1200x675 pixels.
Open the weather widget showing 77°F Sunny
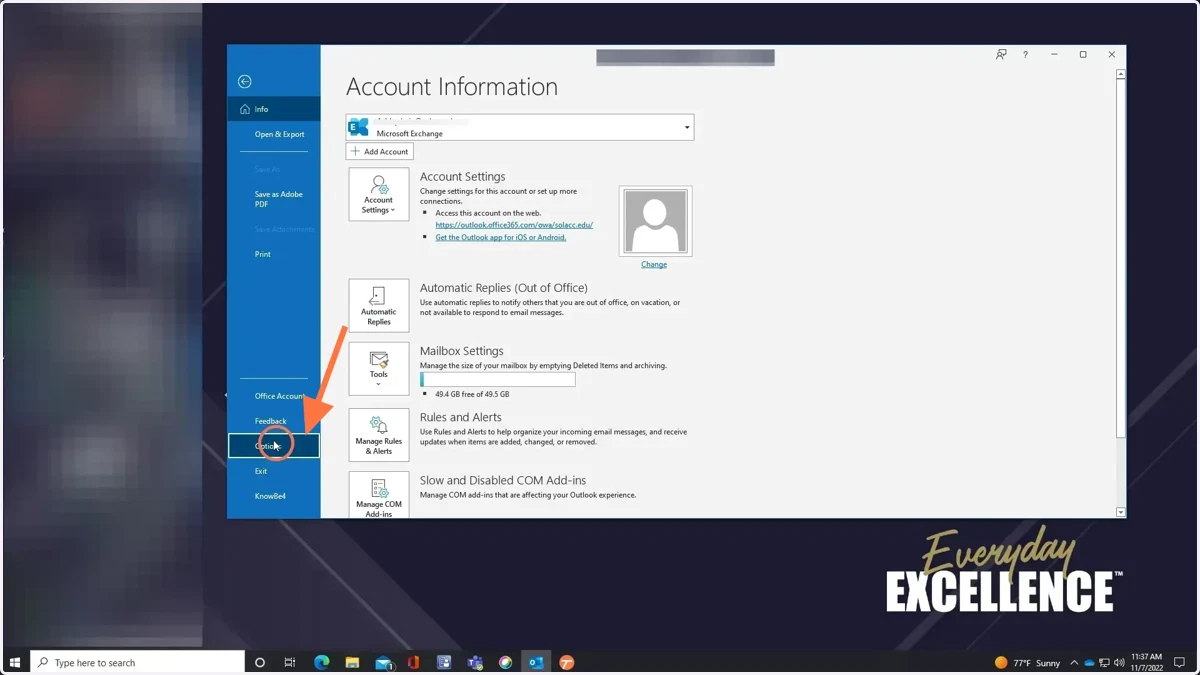pos(1028,662)
